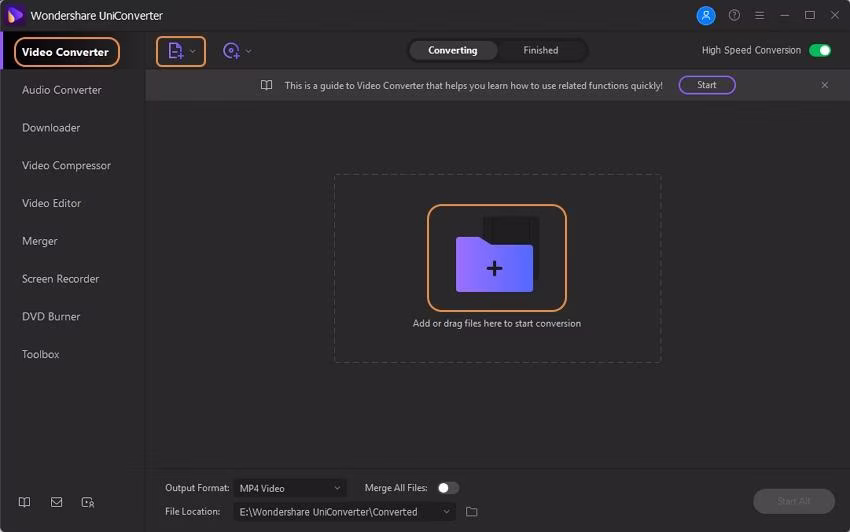Click the Wondershare UniConverter logo
This screenshot has width=850, height=532.
coord(15,15)
